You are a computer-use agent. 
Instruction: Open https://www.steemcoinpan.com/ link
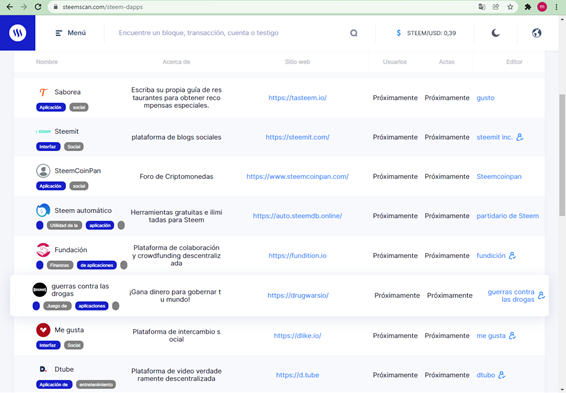(x=297, y=176)
